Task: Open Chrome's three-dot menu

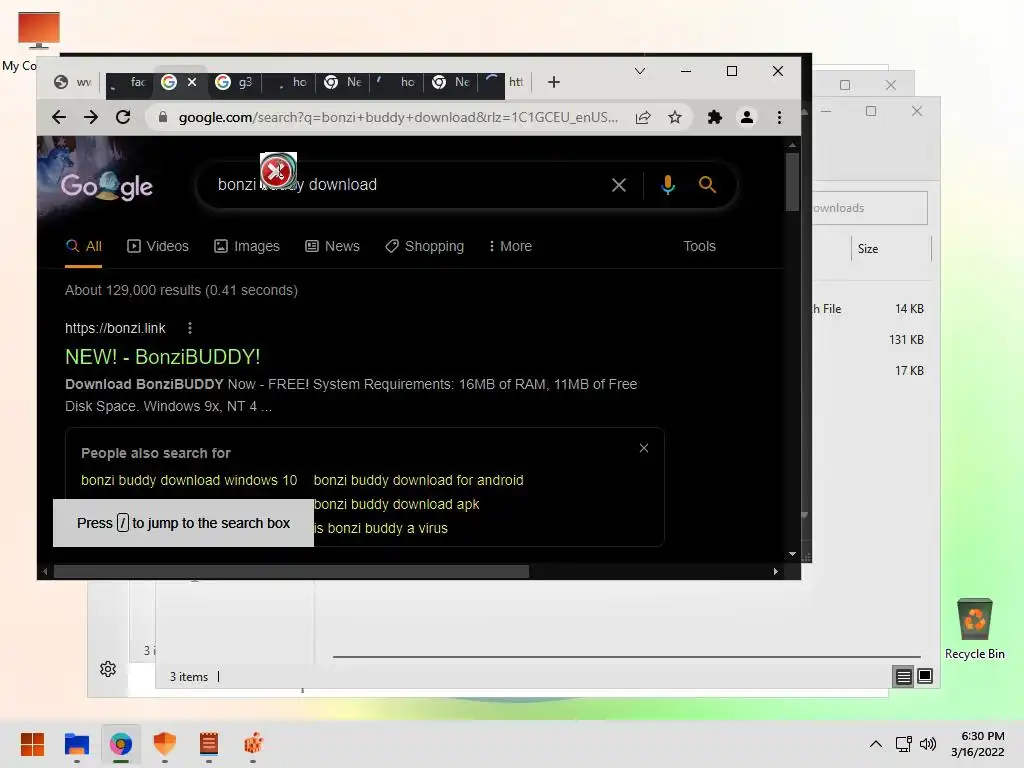Action: [x=779, y=118]
